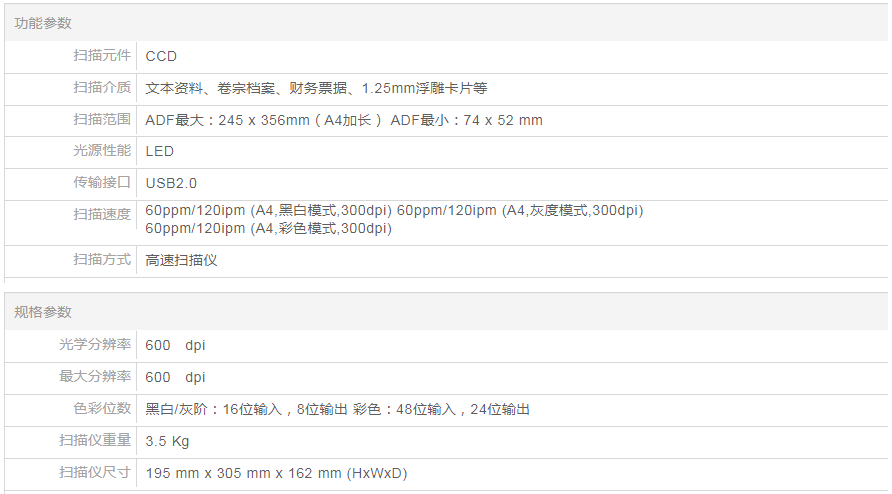892x494 pixels.
Task: Select the 扫描元件 row label
Action: pos(102,56)
